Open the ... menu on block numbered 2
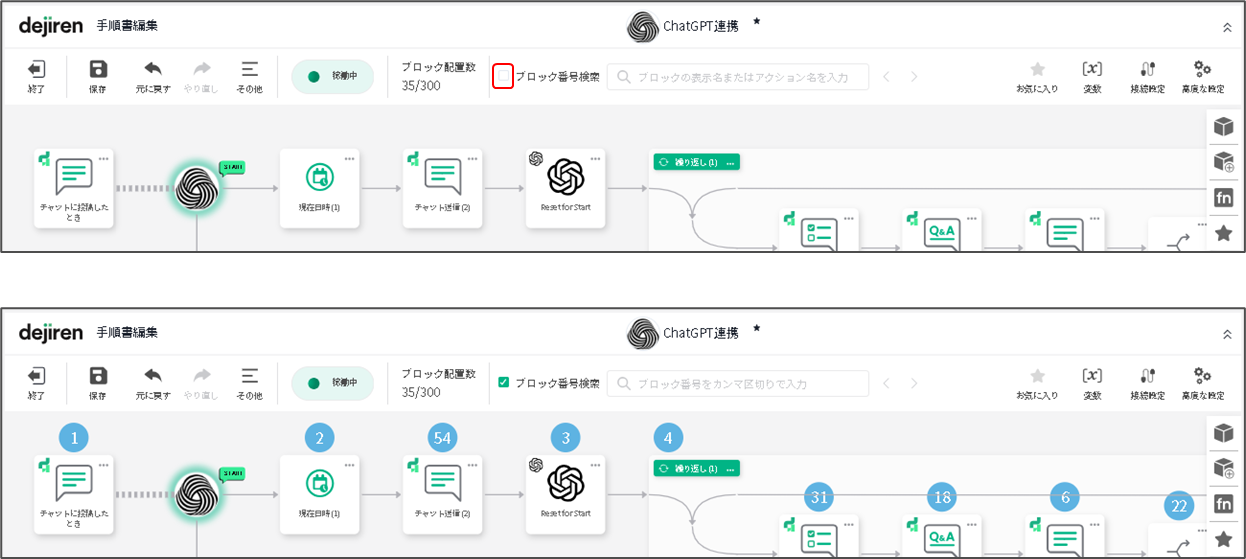The width and height of the screenshot is (1246, 559). click(349, 465)
